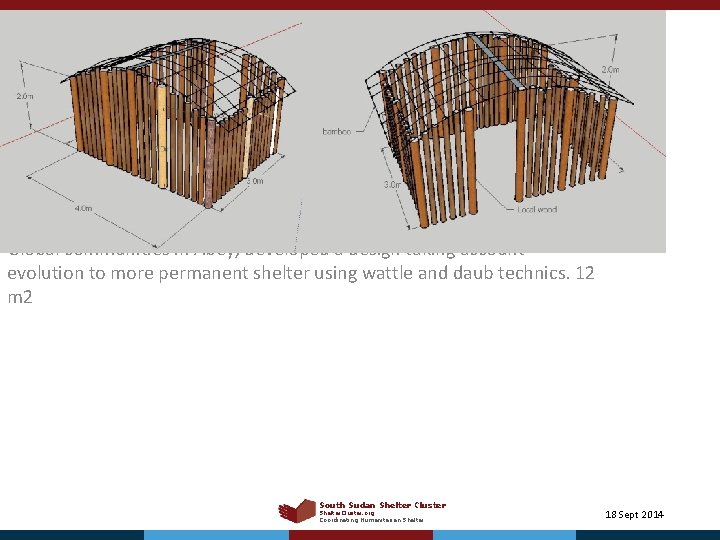The width and height of the screenshot is (720, 540).
Task: Click the South Sudan Shelter Cluster logo icon
Action: click(297, 511)
